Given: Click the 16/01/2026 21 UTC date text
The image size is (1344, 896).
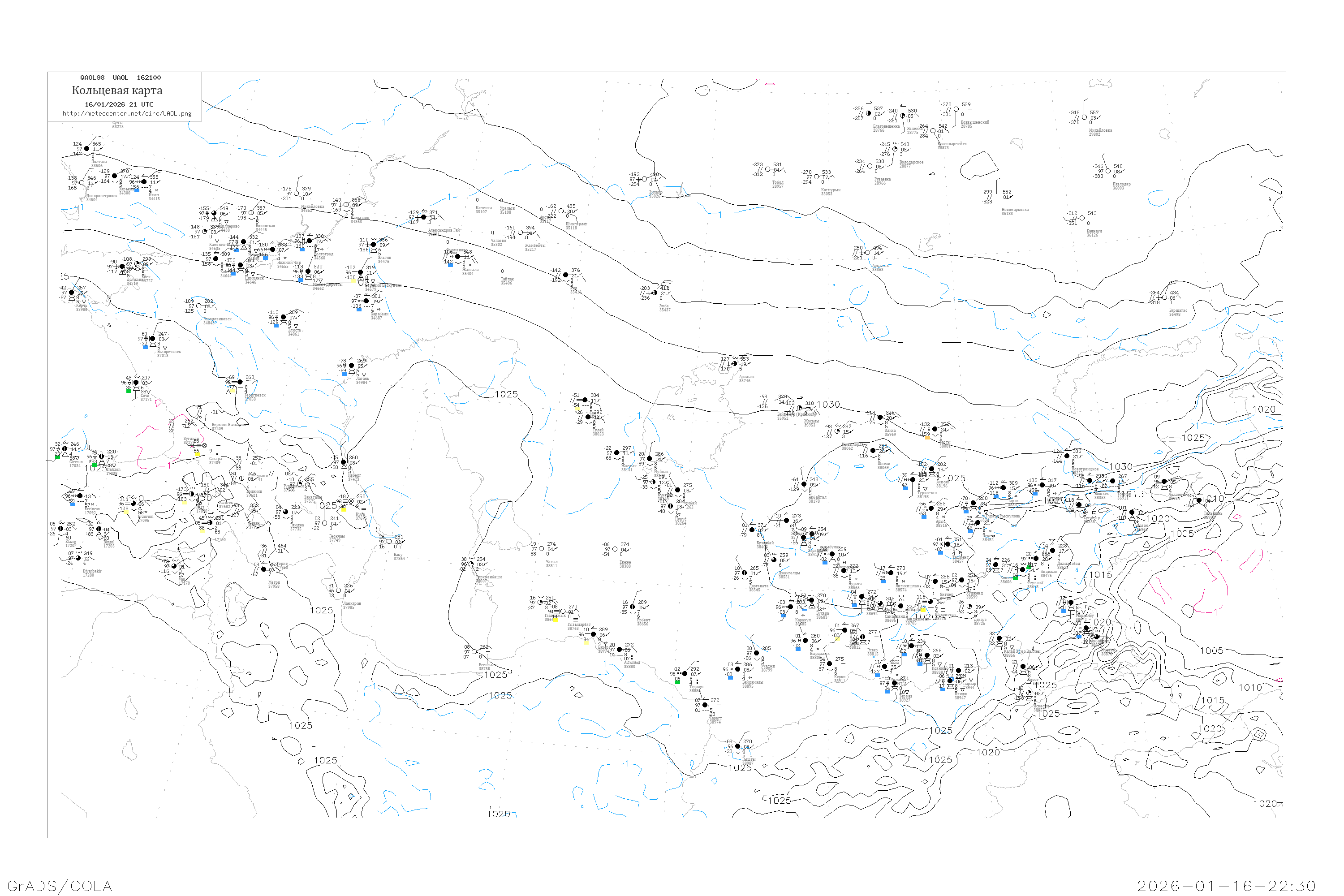Looking at the screenshot, I should click(119, 104).
